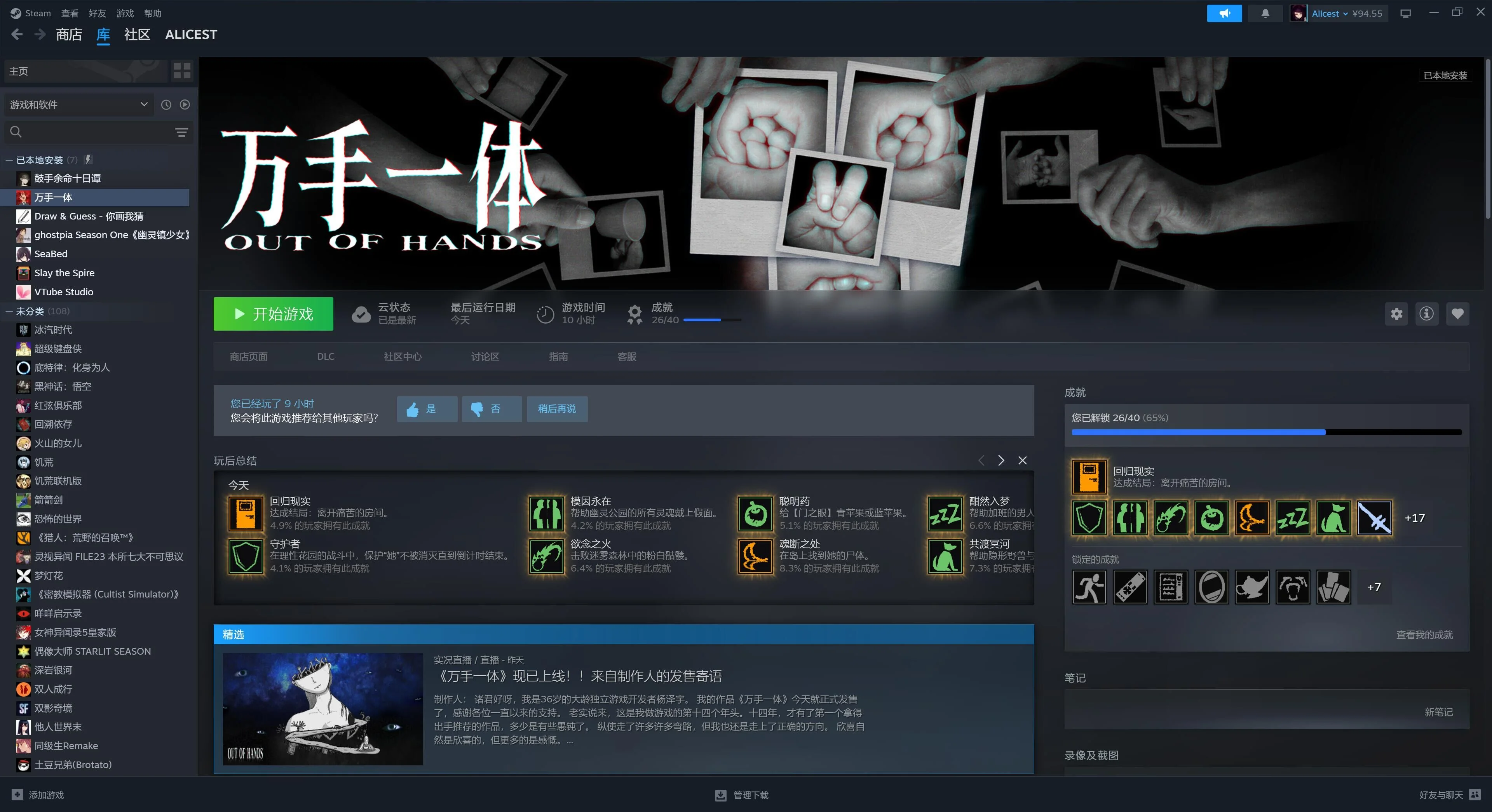Open 好友与聊天 panel

(x=1449, y=795)
